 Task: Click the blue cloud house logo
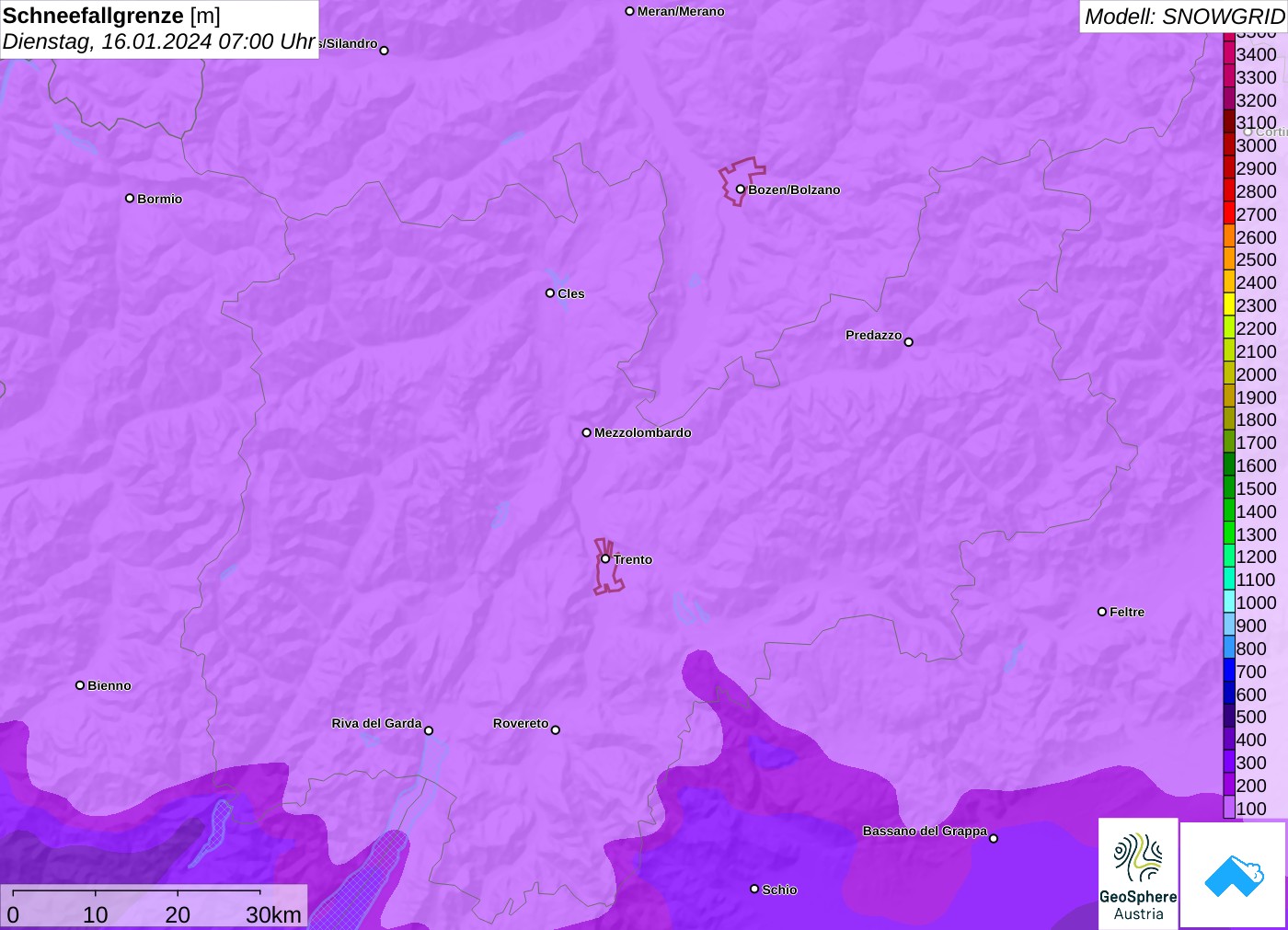coord(1234,875)
